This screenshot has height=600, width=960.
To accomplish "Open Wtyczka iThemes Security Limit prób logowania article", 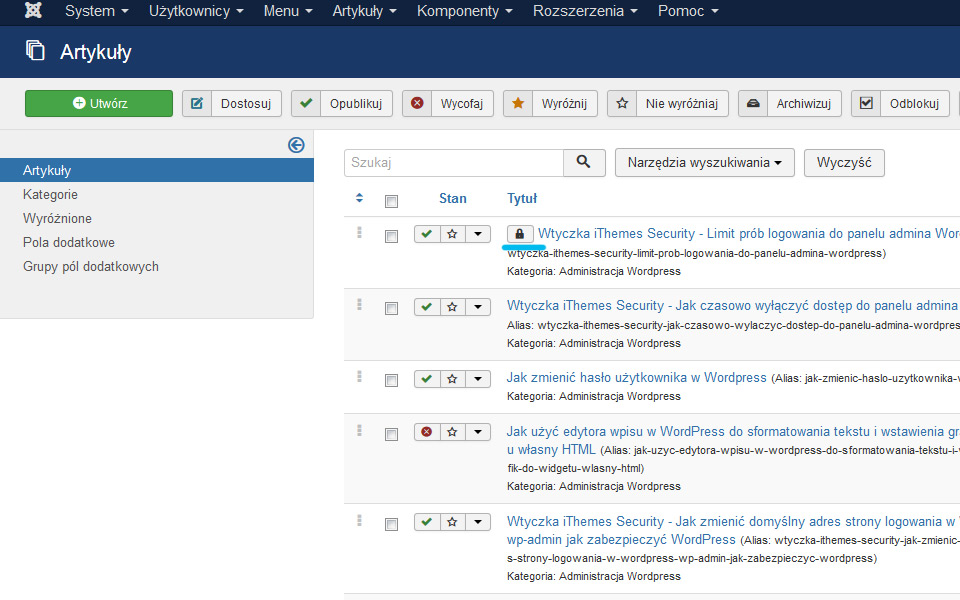I will coord(748,233).
